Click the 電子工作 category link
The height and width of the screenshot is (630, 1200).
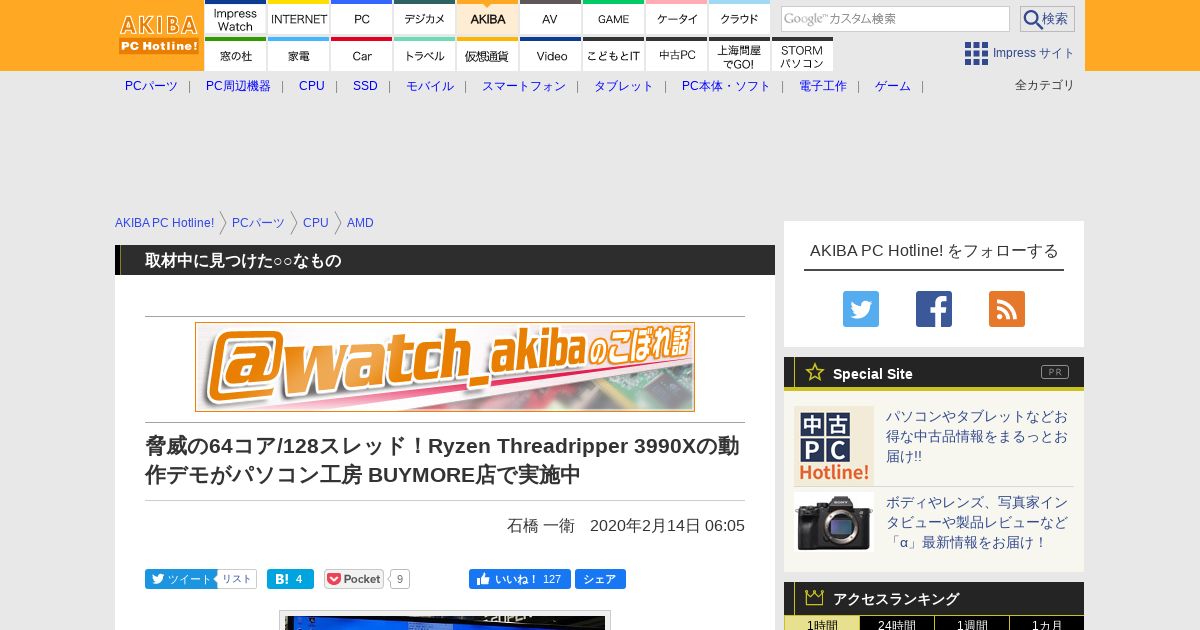[x=823, y=86]
